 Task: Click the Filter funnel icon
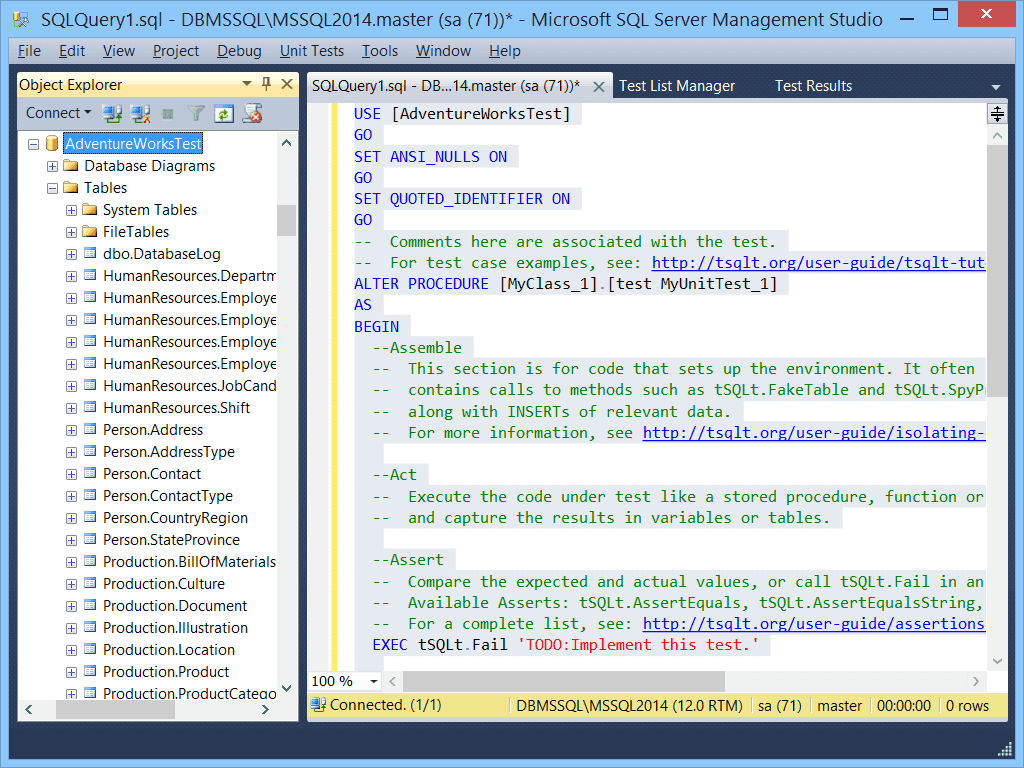[196, 114]
